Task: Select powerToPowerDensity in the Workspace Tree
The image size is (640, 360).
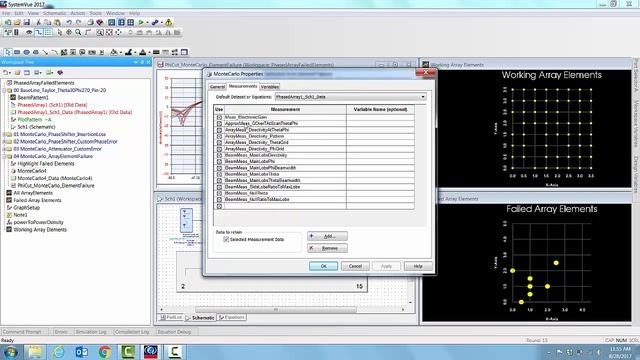Action: [38, 222]
